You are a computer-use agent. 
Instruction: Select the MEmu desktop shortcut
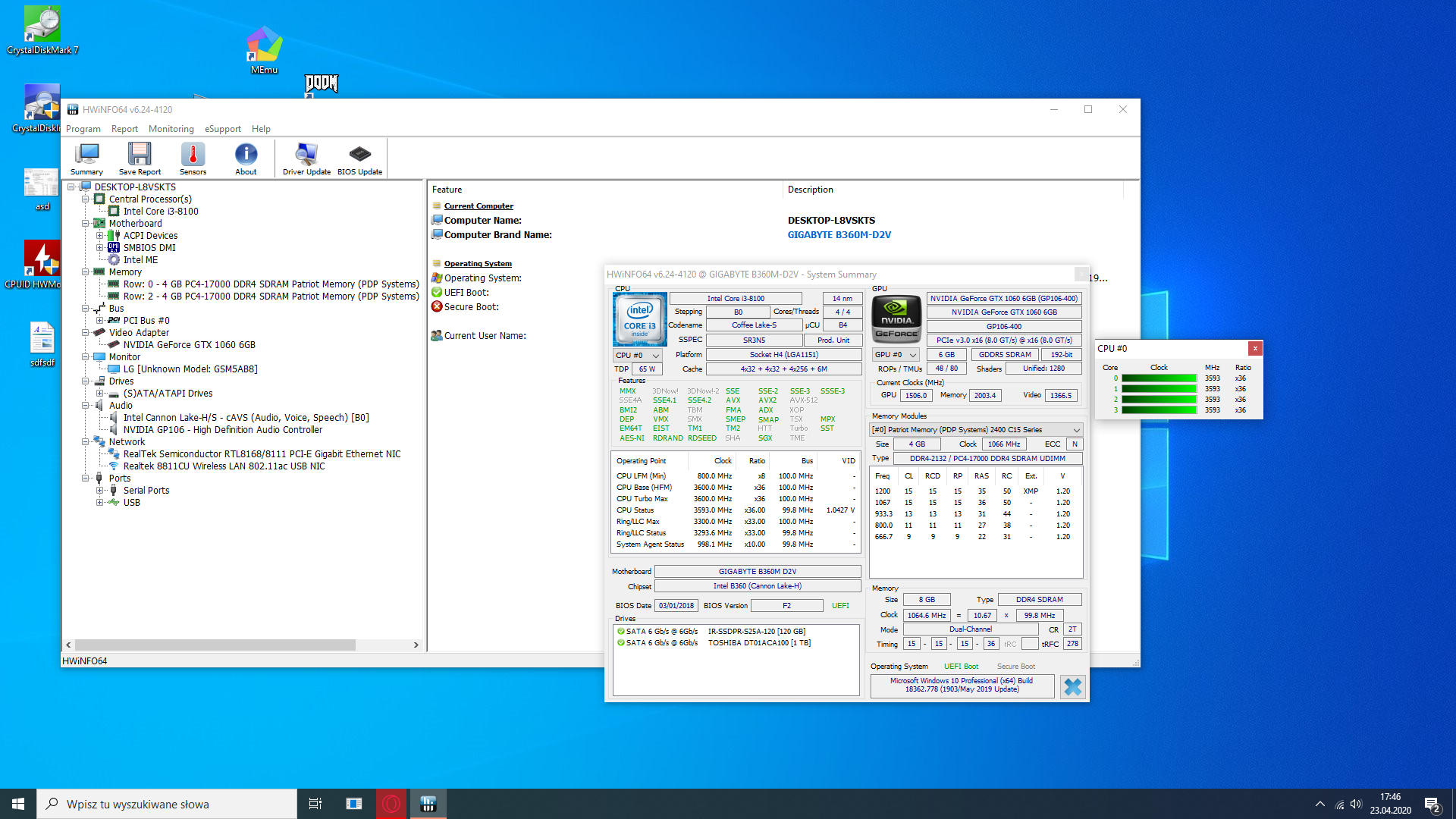264,50
